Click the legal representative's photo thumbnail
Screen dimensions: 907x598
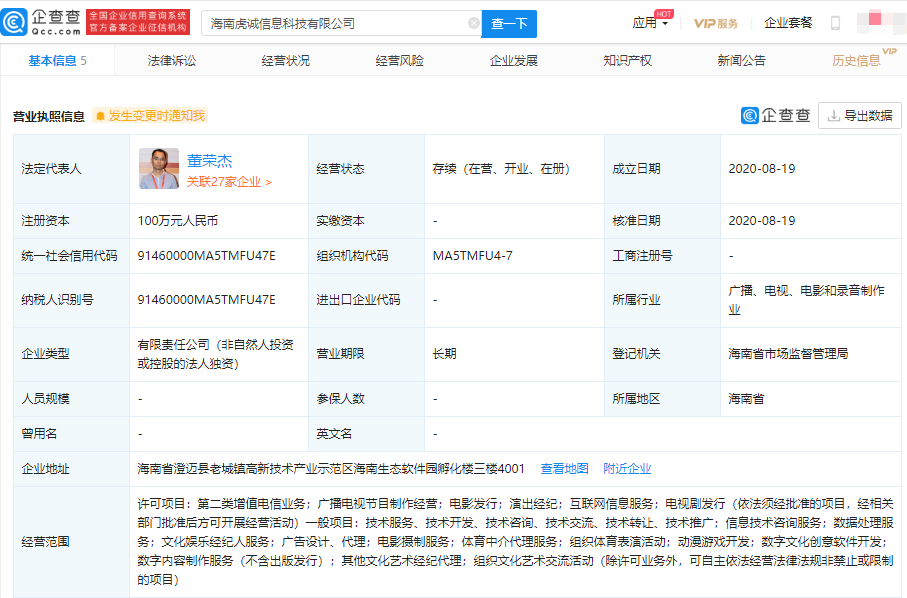(159, 169)
